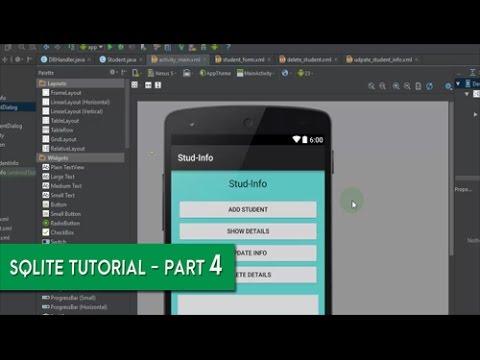
Task: Open the Palette settings gear
Action: point(113,72)
